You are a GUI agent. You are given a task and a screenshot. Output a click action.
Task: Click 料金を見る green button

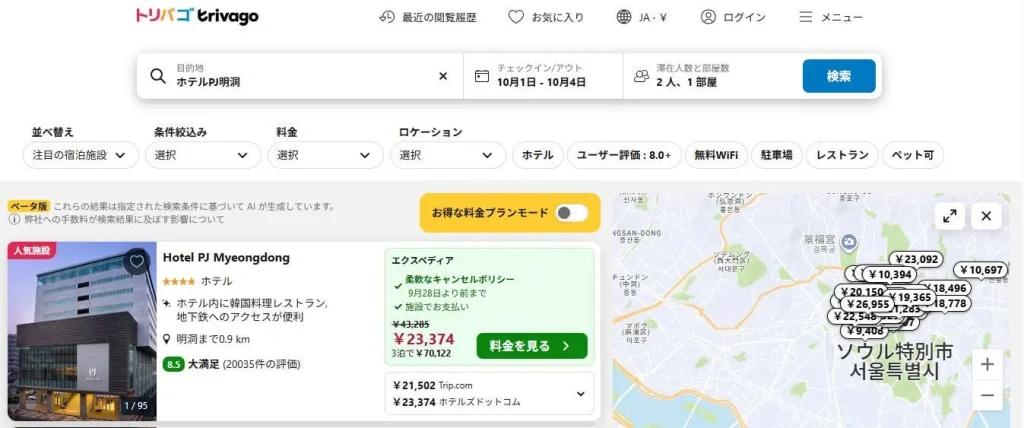pyautogui.click(x=532, y=346)
